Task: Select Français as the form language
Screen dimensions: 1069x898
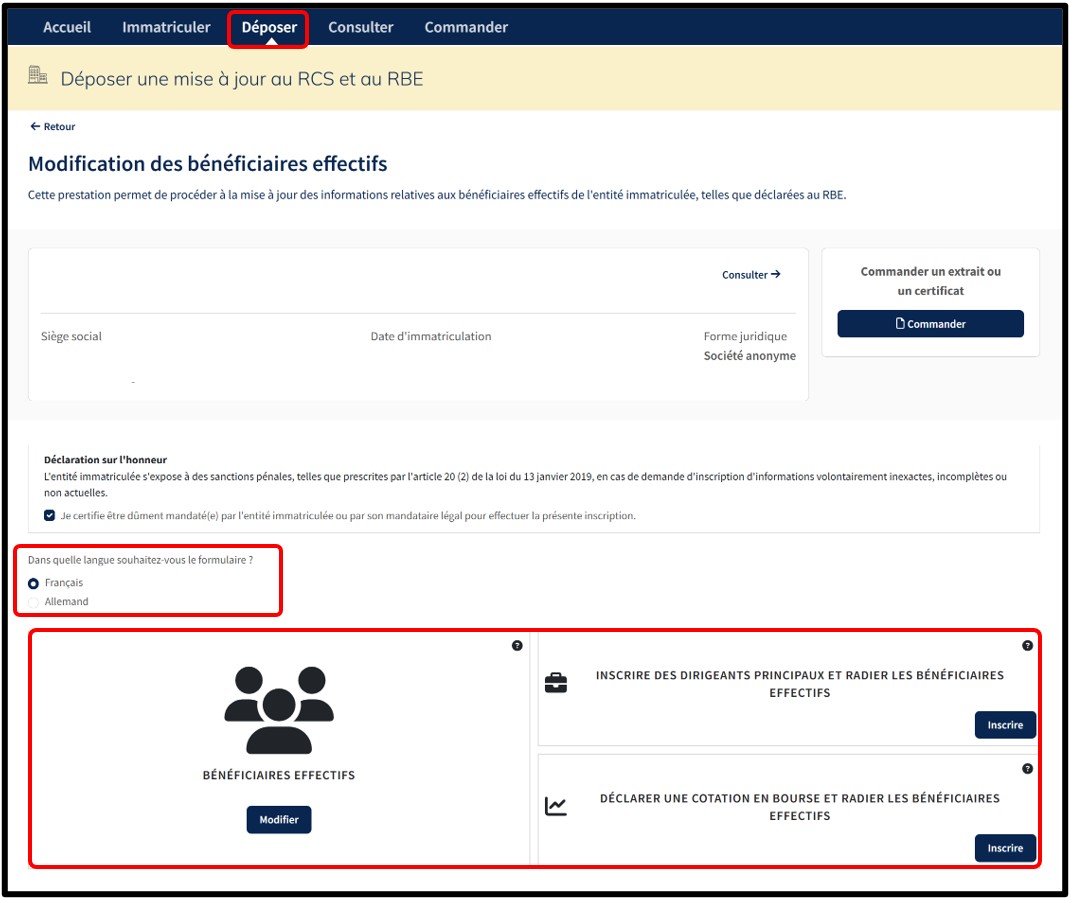Action: pyautogui.click(x=34, y=583)
